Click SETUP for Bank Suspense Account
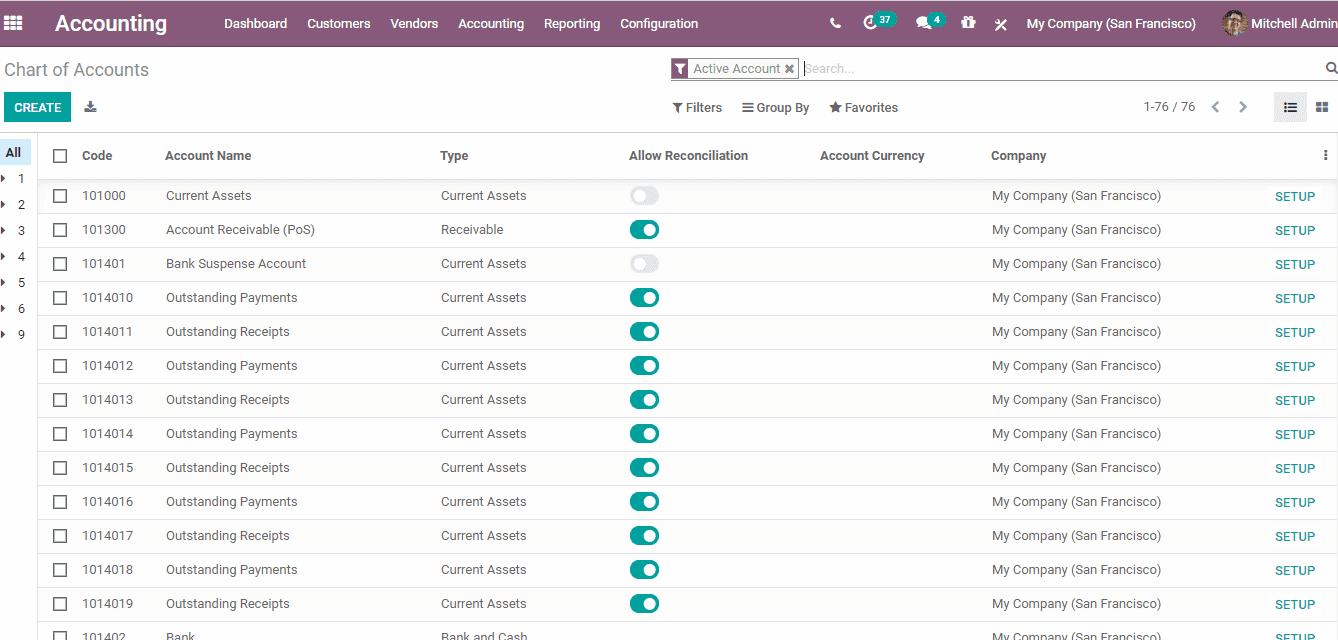The image size is (1338, 640). [1295, 265]
